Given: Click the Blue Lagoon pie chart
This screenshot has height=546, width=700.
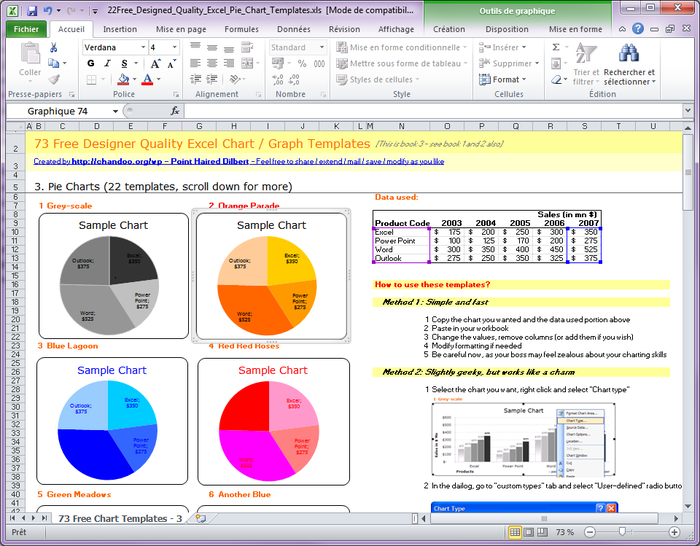Looking at the screenshot, I should (x=108, y=430).
